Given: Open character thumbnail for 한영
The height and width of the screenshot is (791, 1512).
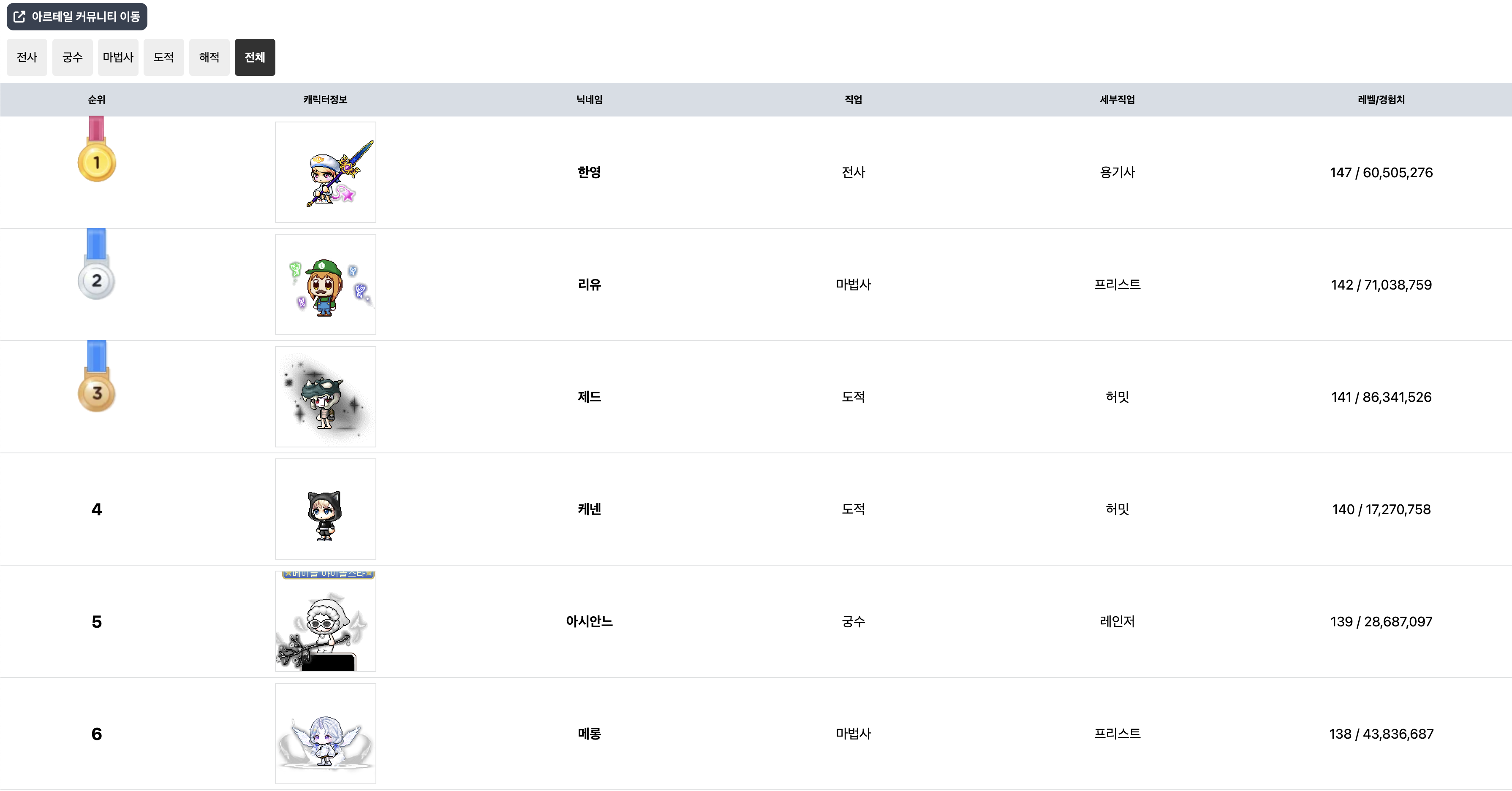Looking at the screenshot, I should click(x=326, y=172).
